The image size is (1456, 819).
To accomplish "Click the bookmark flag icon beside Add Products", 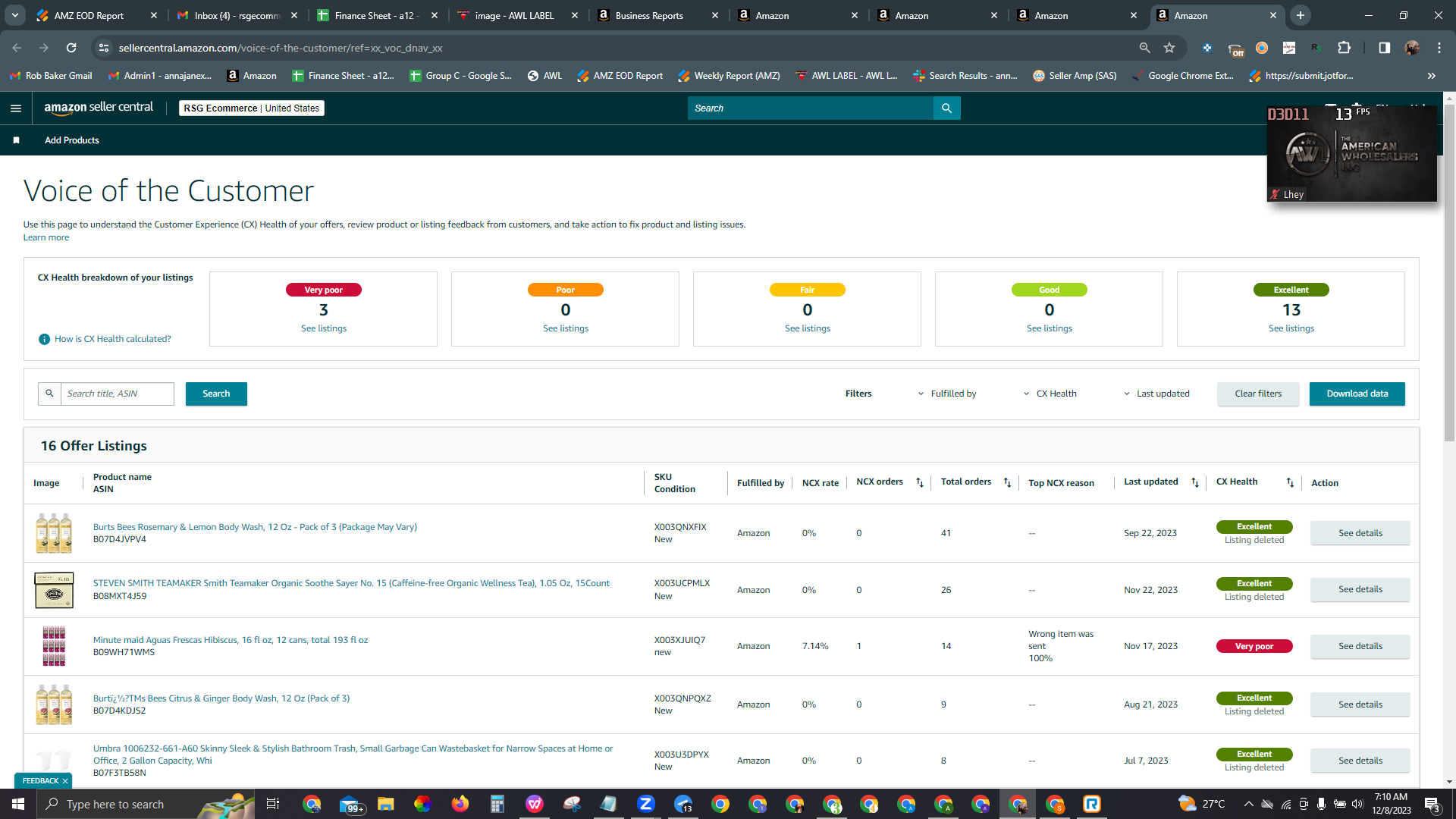I will (x=16, y=140).
